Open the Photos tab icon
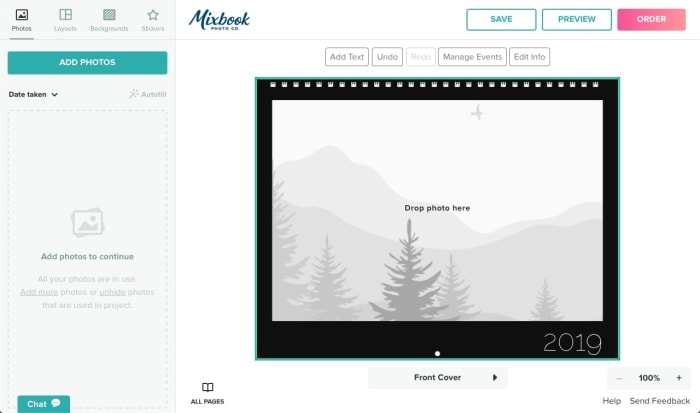This screenshot has height=413, width=700. click(x=21, y=15)
